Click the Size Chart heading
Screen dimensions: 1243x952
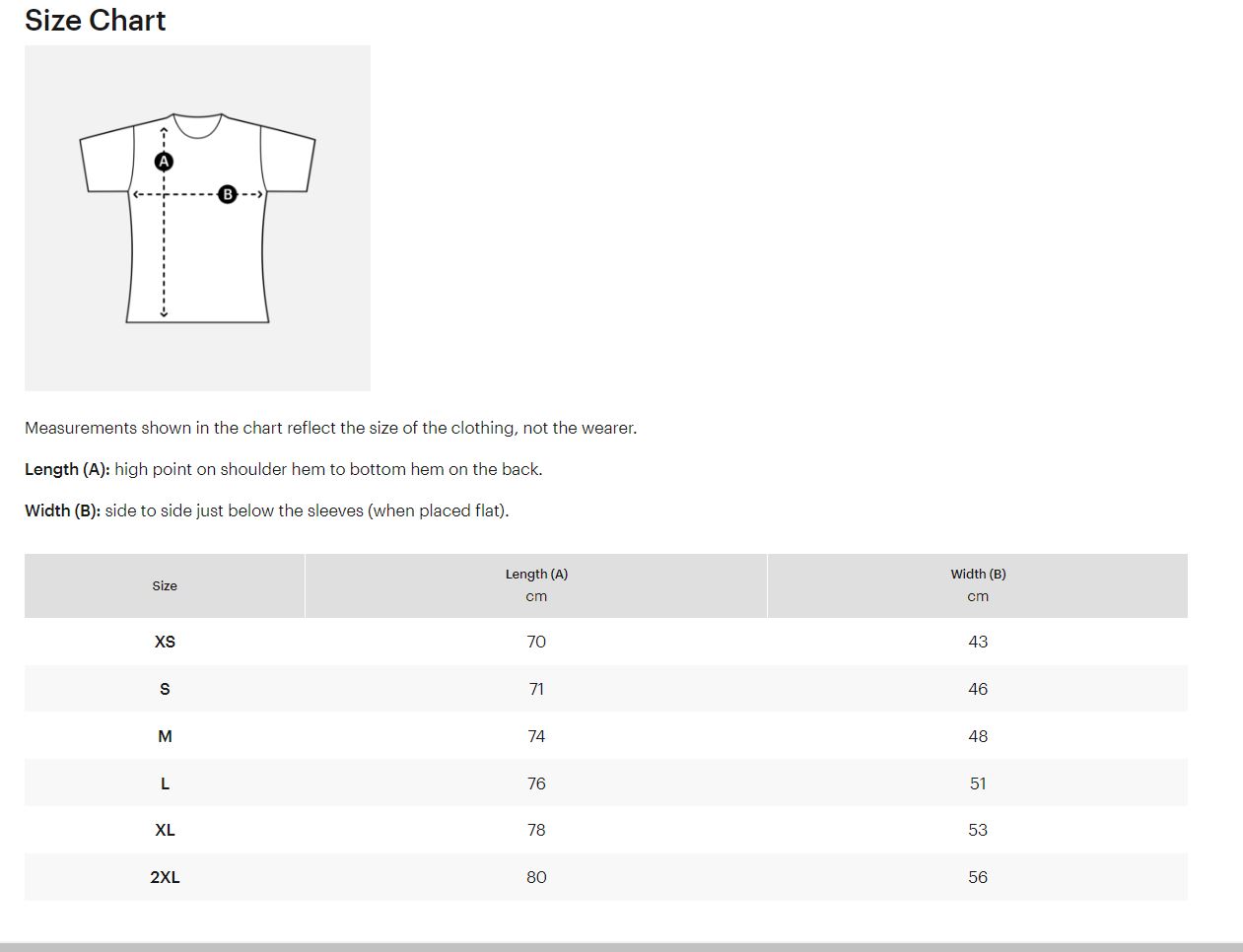(95, 20)
